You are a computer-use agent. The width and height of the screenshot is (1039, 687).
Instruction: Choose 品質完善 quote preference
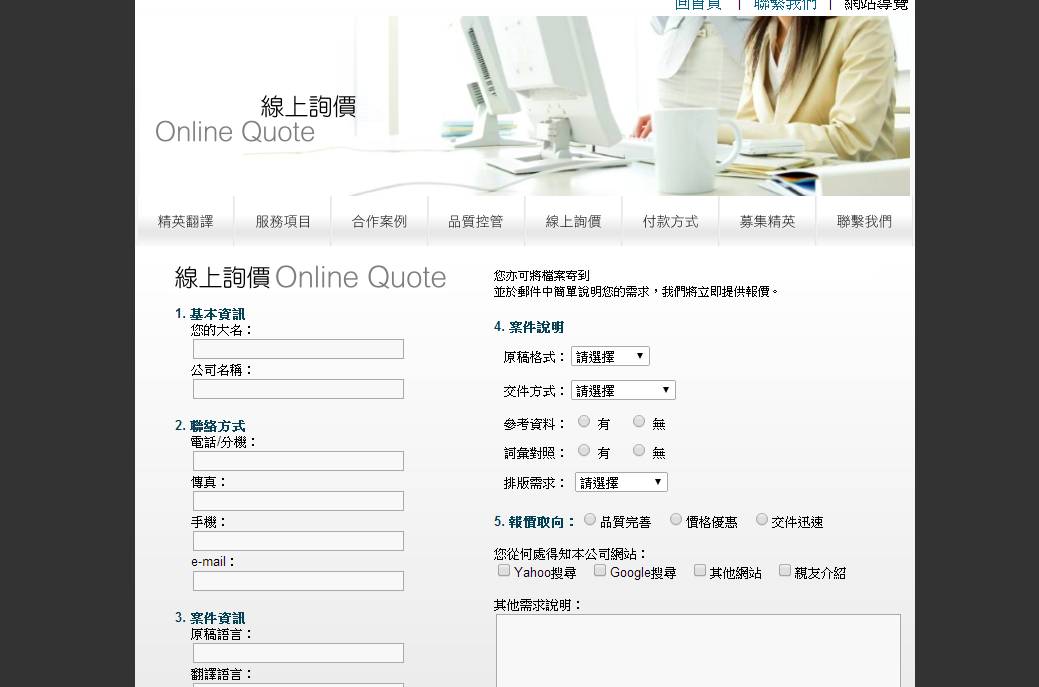pyautogui.click(x=590, y=520)
